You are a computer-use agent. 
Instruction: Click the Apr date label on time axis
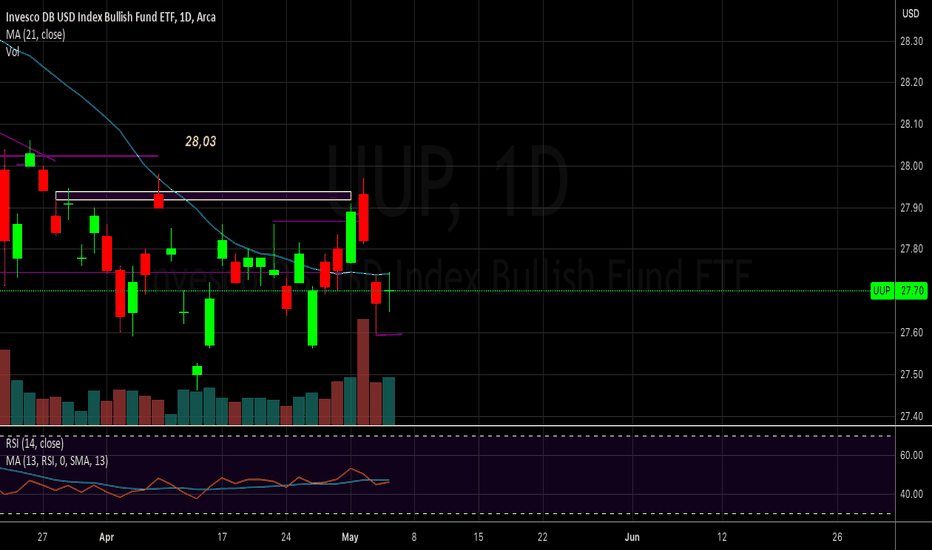(x=106, y=537)
